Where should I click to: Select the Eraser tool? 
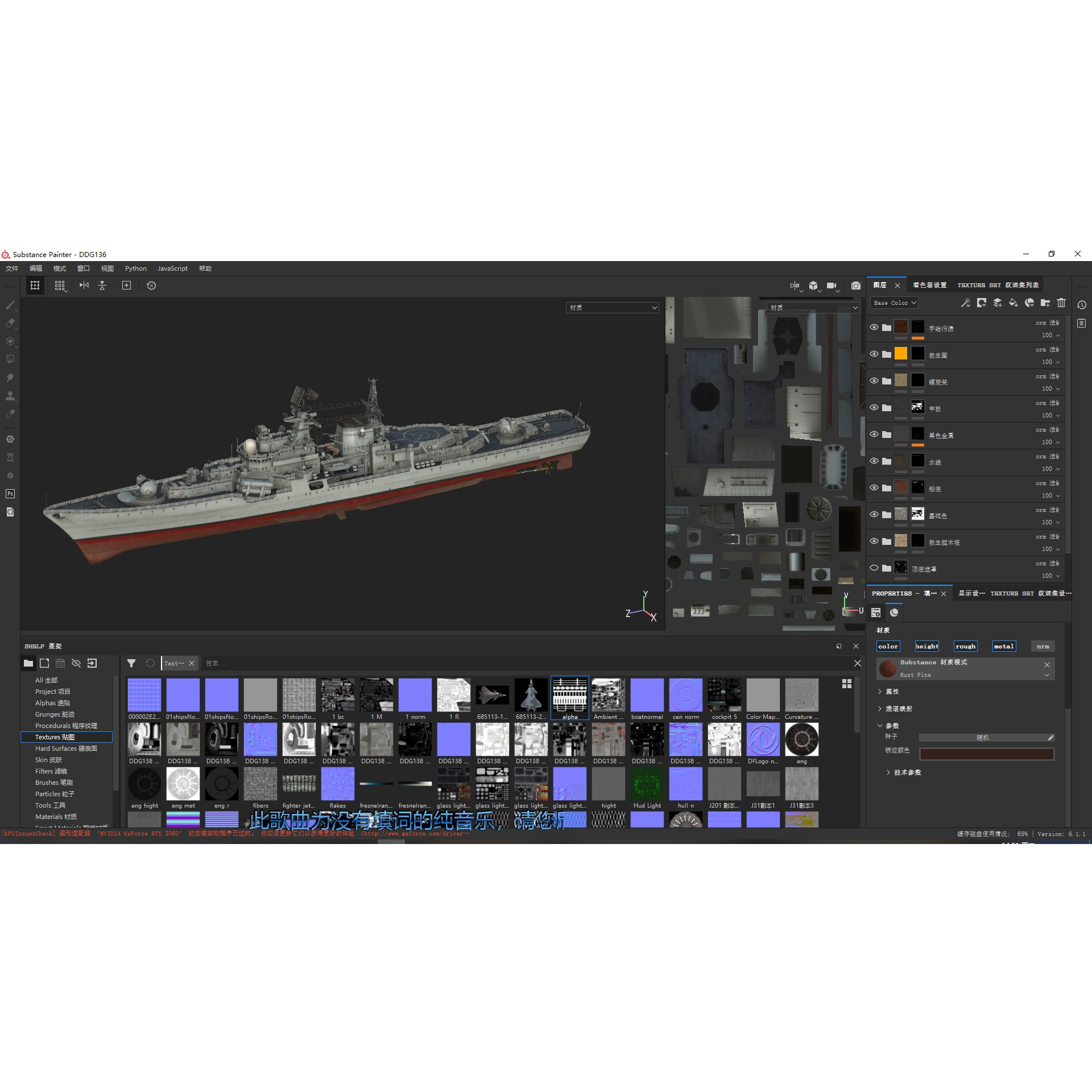coord(10,322)
